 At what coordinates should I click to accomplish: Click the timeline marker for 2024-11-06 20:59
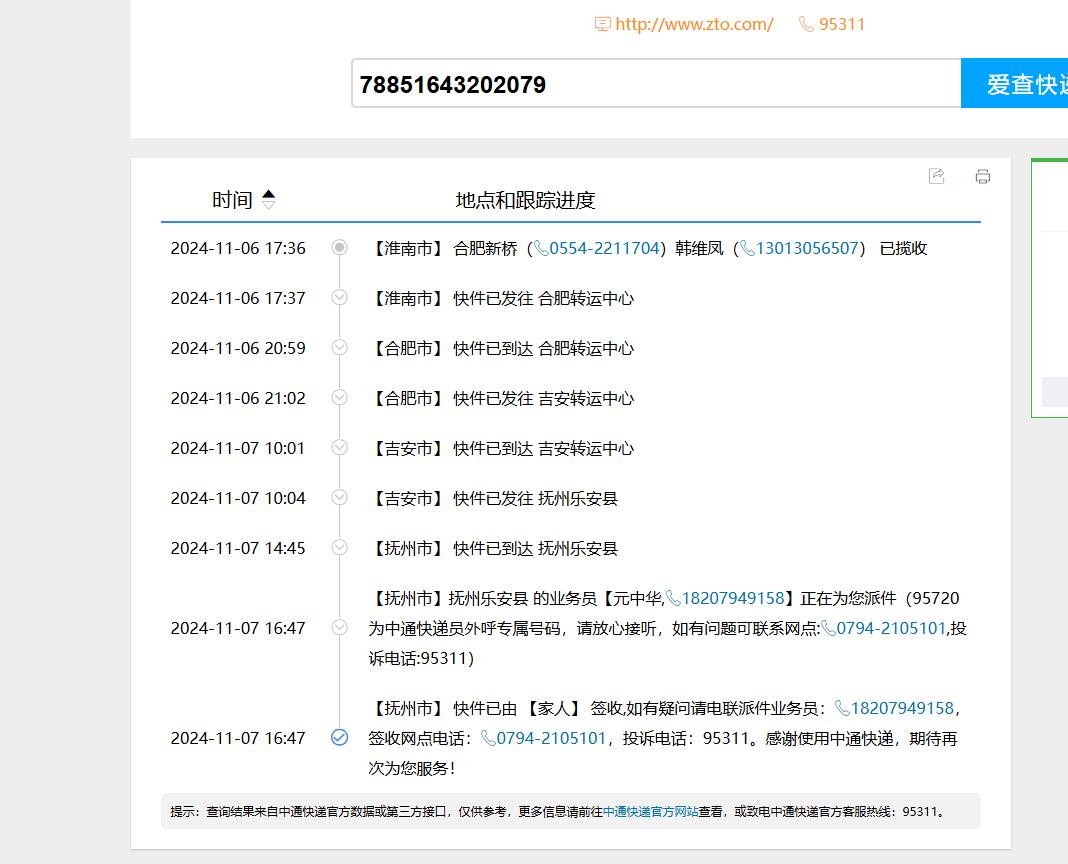(x=339, y=348)
